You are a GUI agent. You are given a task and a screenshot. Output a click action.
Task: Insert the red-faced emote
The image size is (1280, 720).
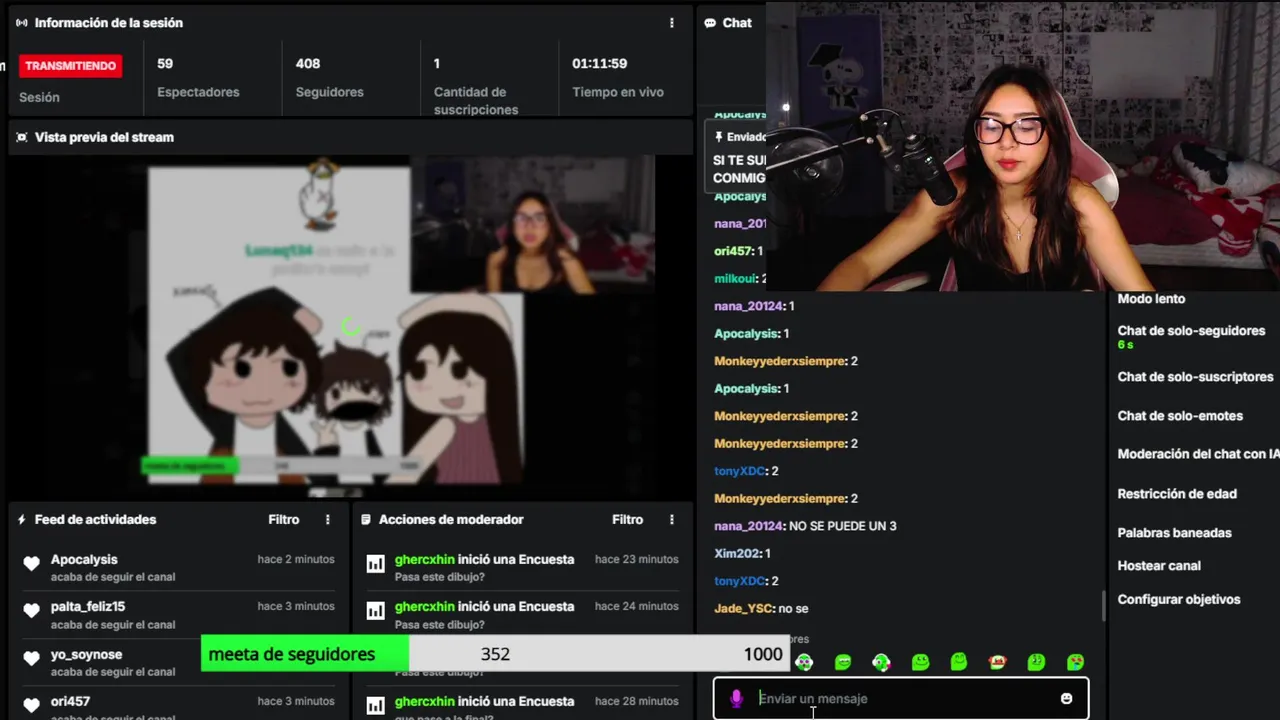[x=997, y=662]
